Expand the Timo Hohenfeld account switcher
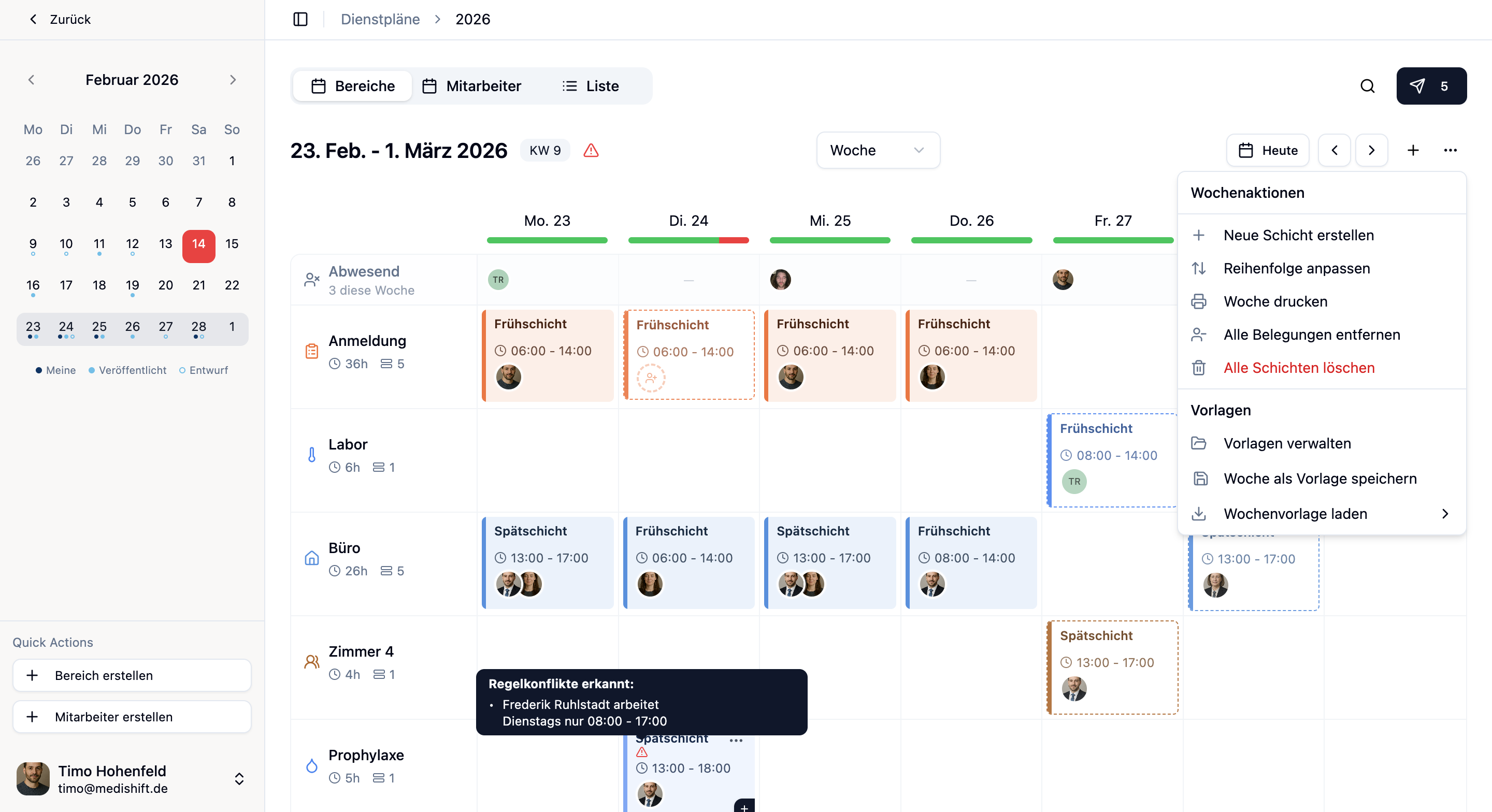 coord(239,779)
